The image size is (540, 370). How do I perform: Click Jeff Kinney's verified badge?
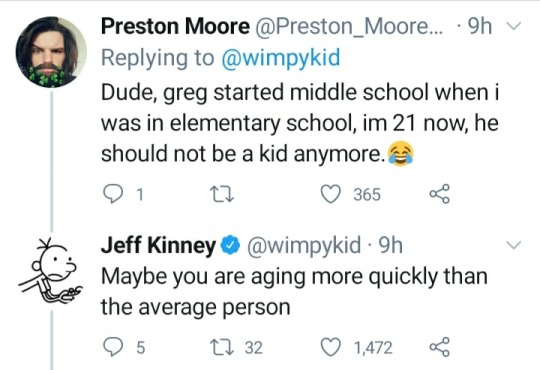coord(230,246)
